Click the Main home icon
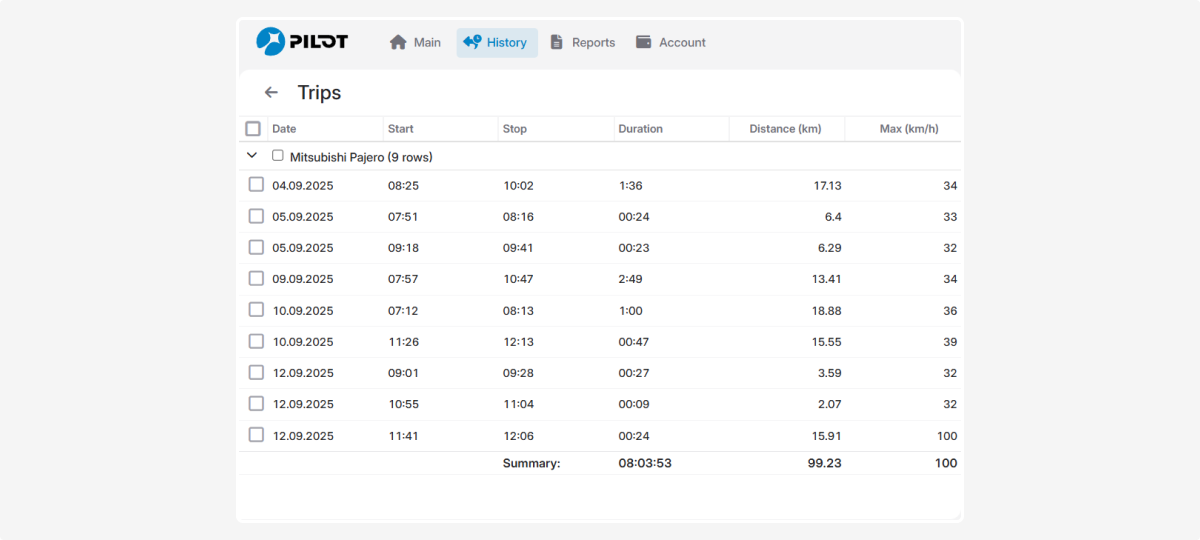Viewport: 1200px width, 540px height. pyautogui.click(x=398, y=42)
